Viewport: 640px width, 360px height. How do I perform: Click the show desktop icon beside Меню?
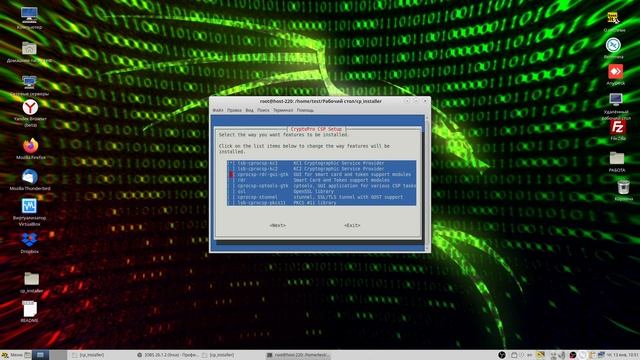(x=27, y=355)
